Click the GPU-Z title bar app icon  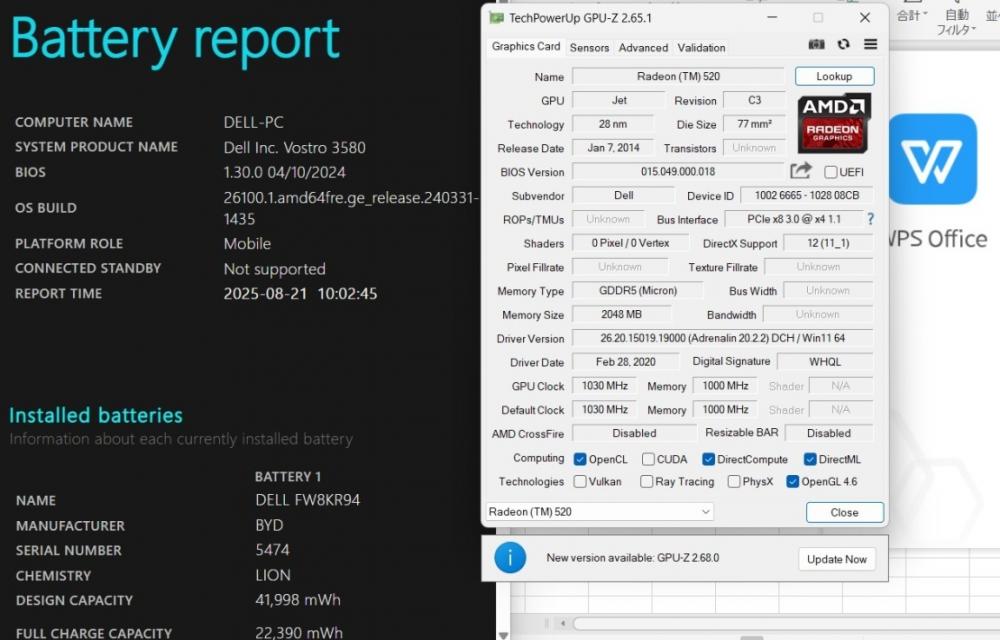click(x=496, y=18)
